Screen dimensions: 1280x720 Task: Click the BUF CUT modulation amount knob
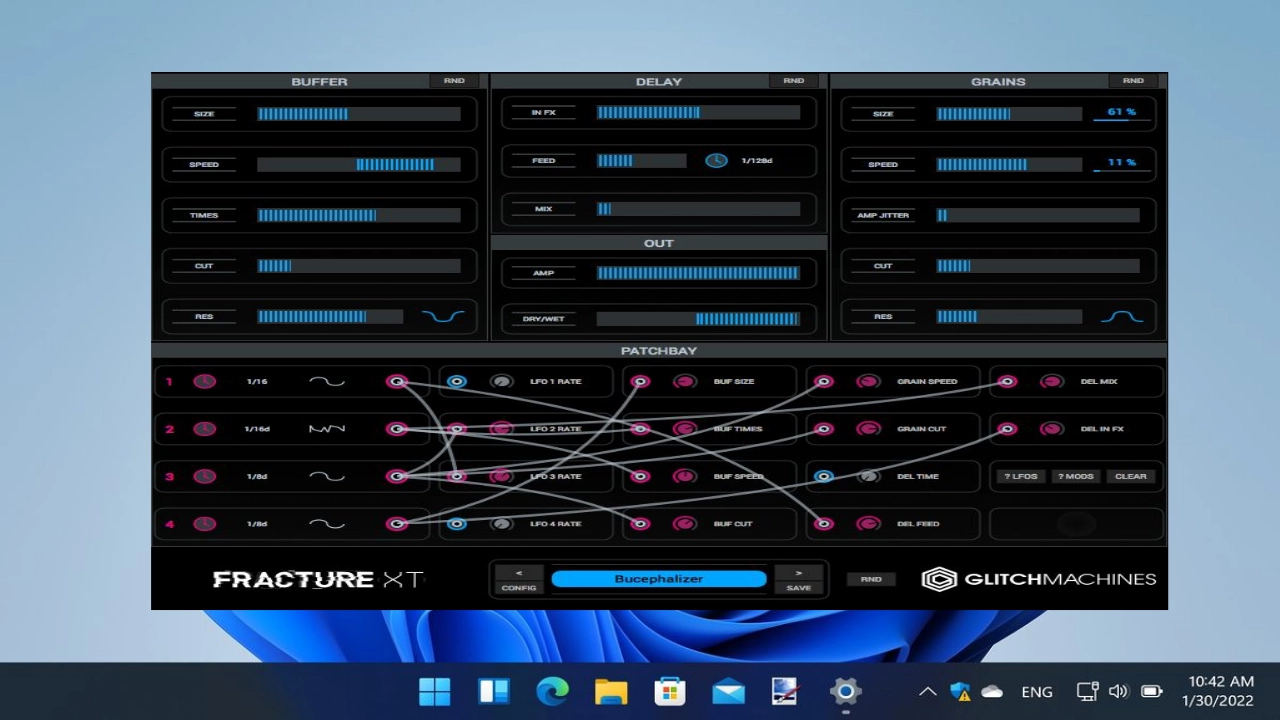pyautogui.click(x=685, y=524)
